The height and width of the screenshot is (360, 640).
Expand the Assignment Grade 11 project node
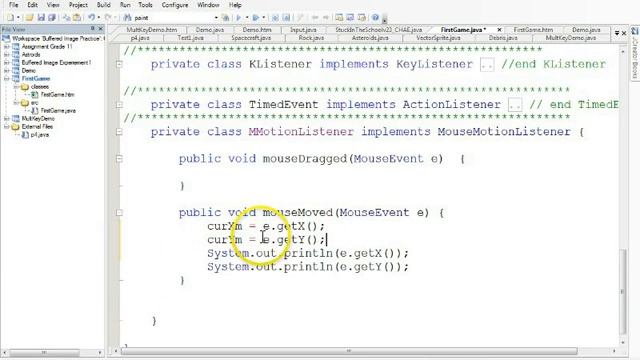[x=7, y=47]
